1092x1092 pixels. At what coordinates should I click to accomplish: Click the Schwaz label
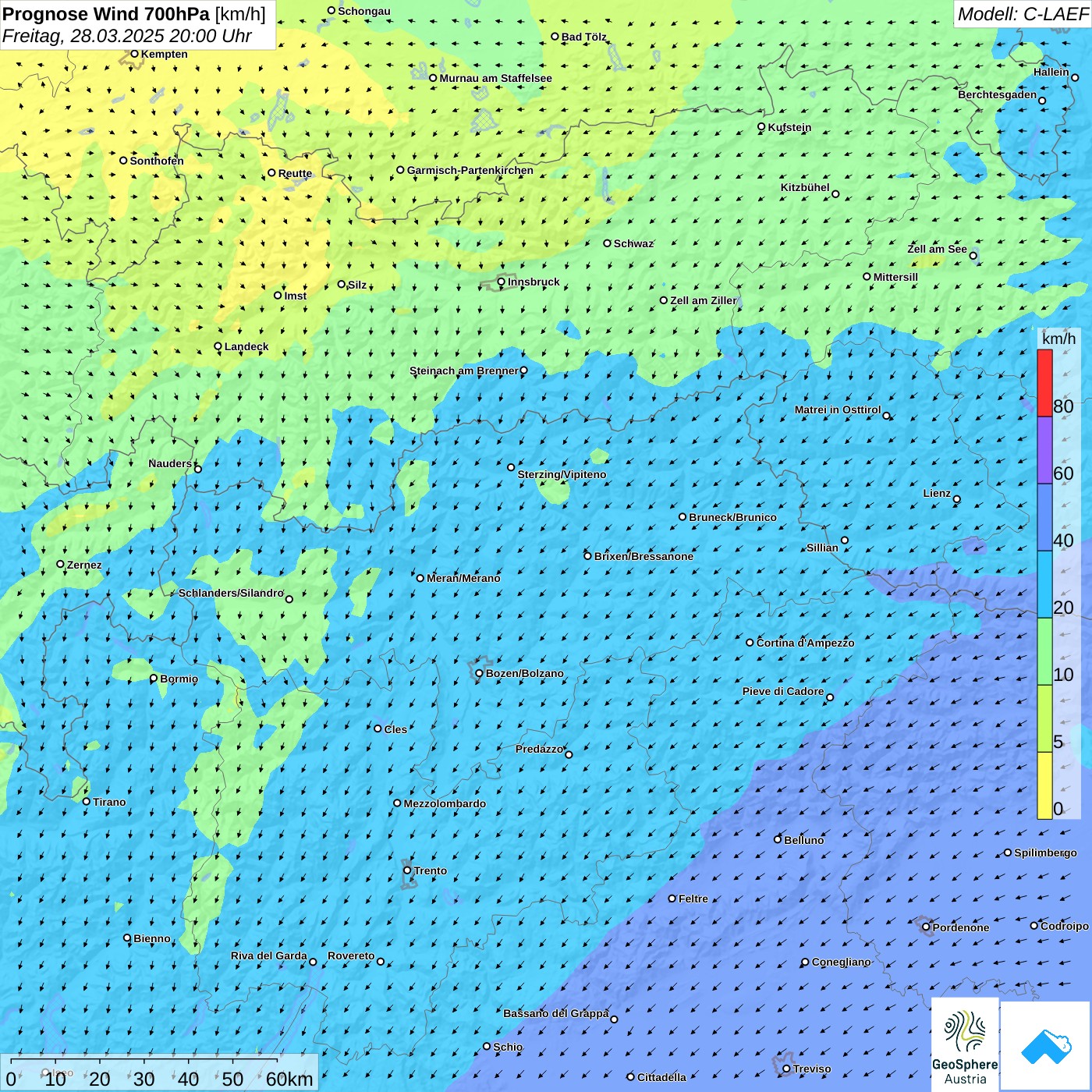tap(633, 243)
